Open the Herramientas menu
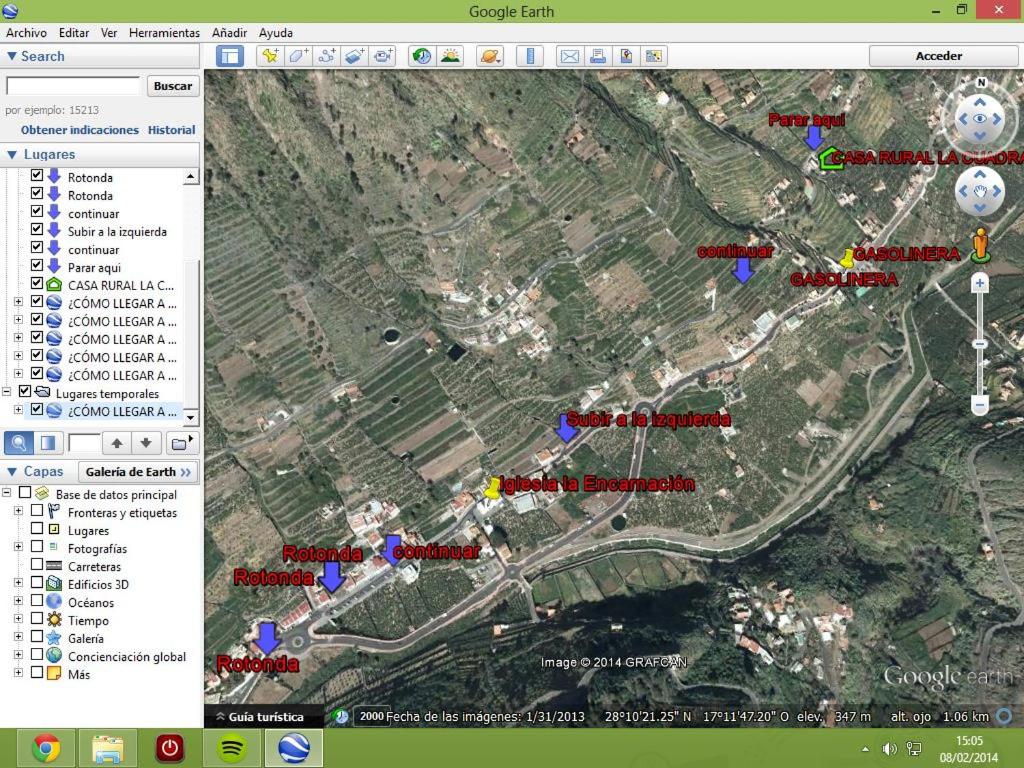Screen dimensions: 1024x768 pos(164,33)
